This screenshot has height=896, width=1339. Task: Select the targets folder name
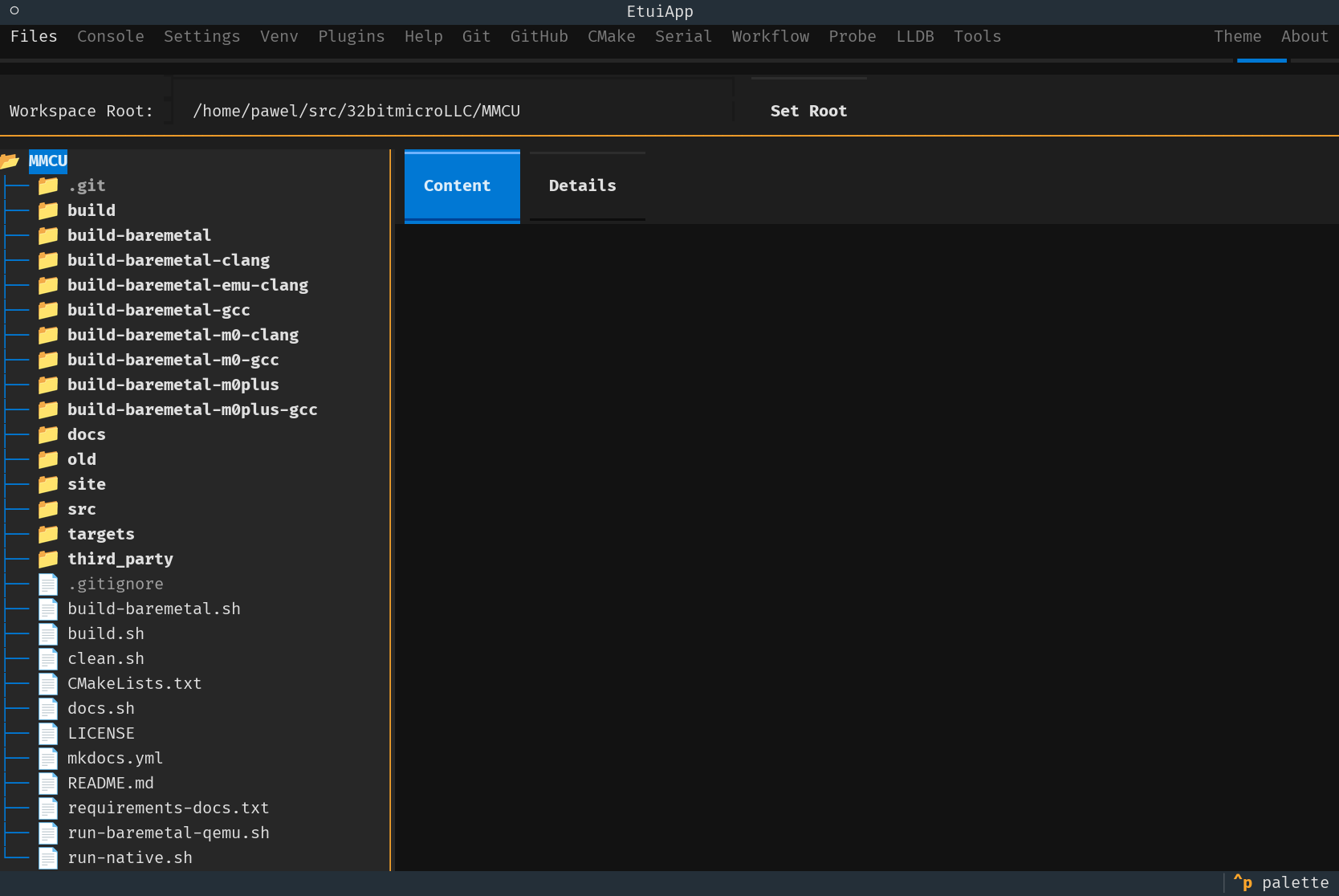pyautogui.click(x=101, y=534)
